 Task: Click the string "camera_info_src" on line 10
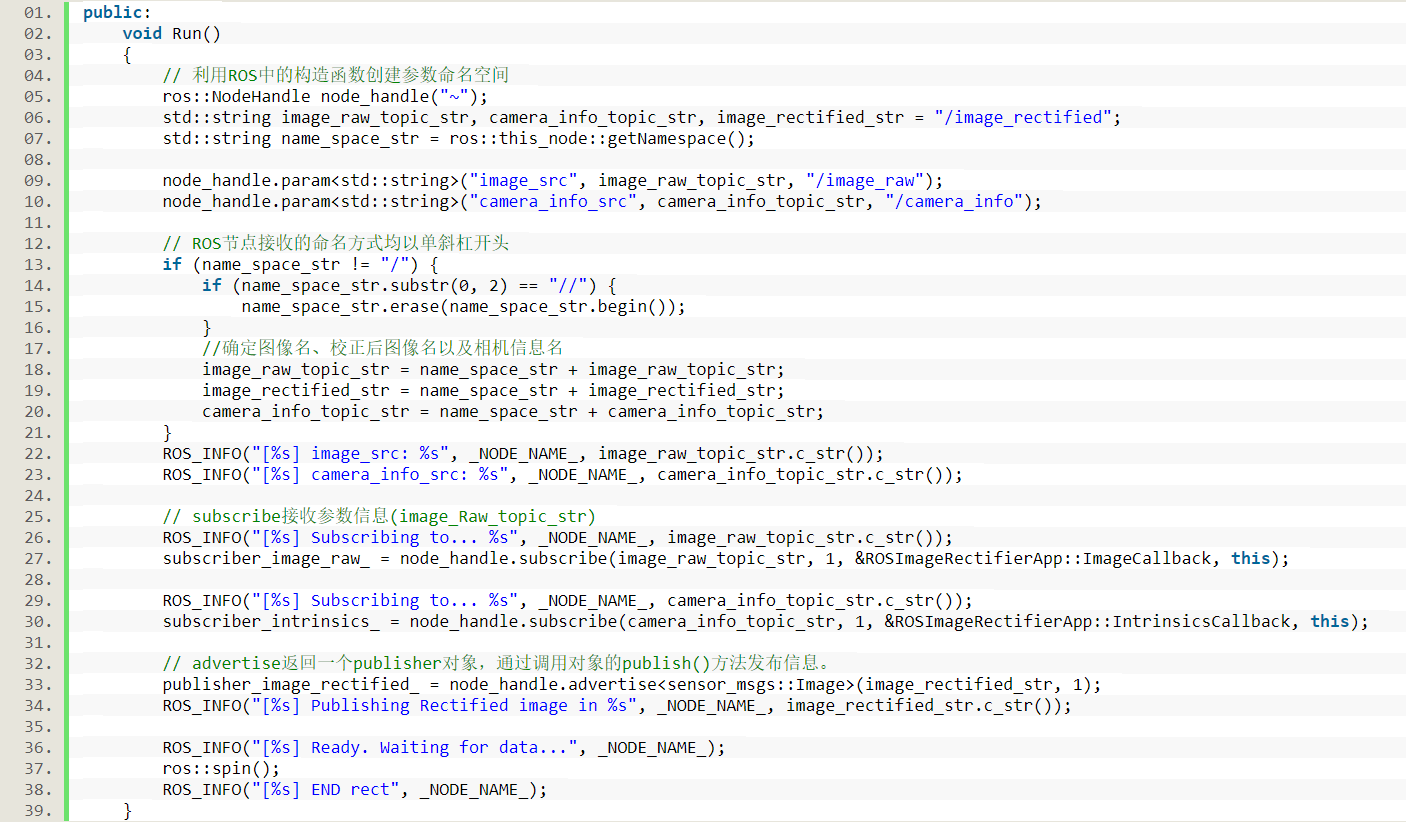click(551, 201)
